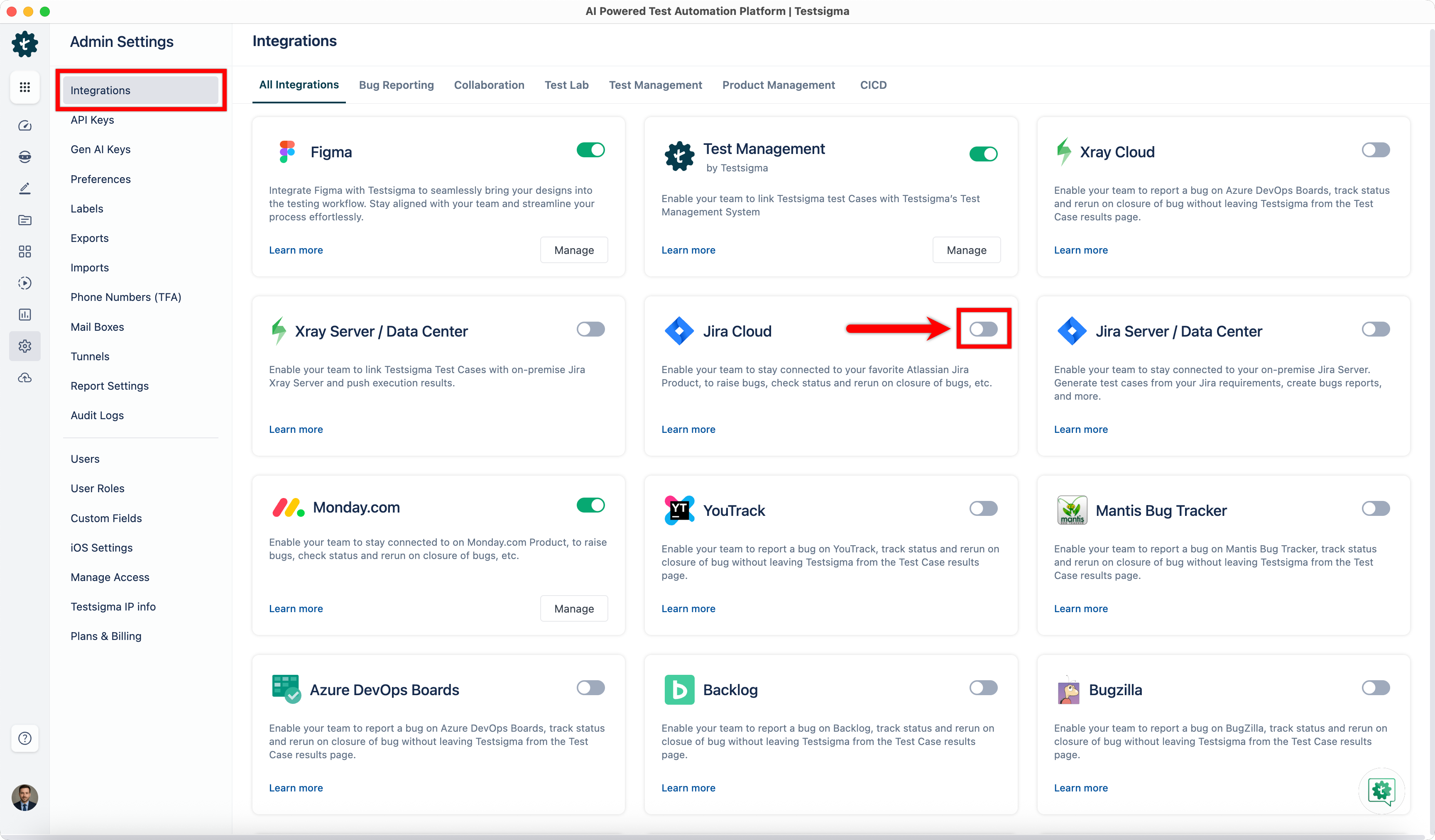Click Manage on the Monday.com card

[573, 608]
